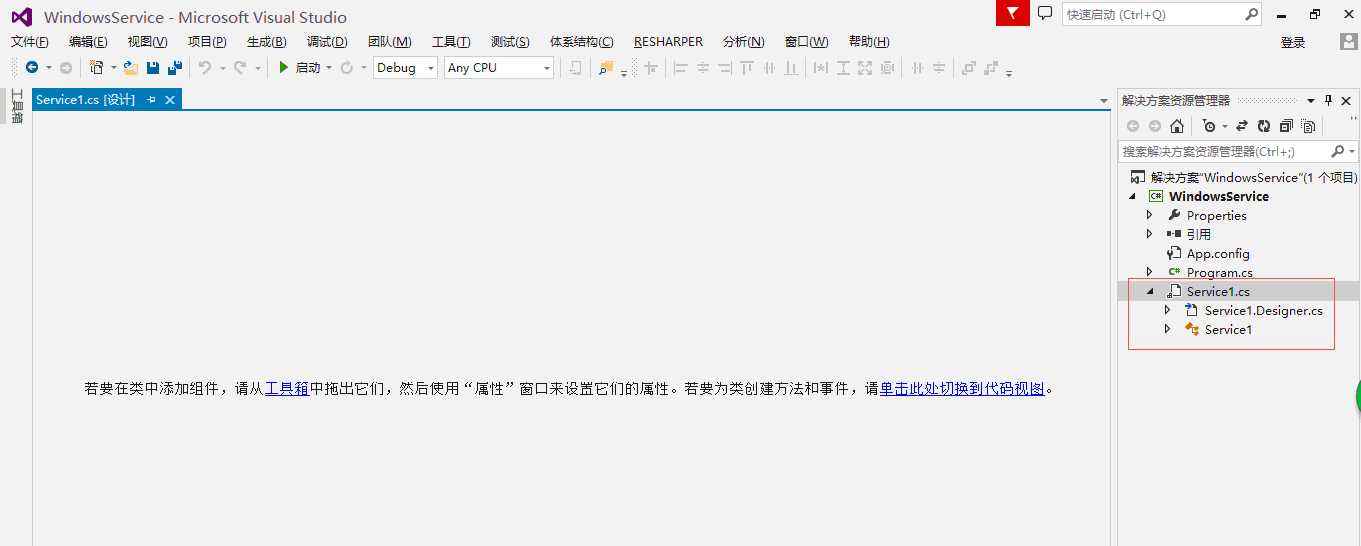Screen dimensions: 1361x546
Task: Close the Service1.cs [设计] tab
Action: pyautogui.click(x=170, y=100)
